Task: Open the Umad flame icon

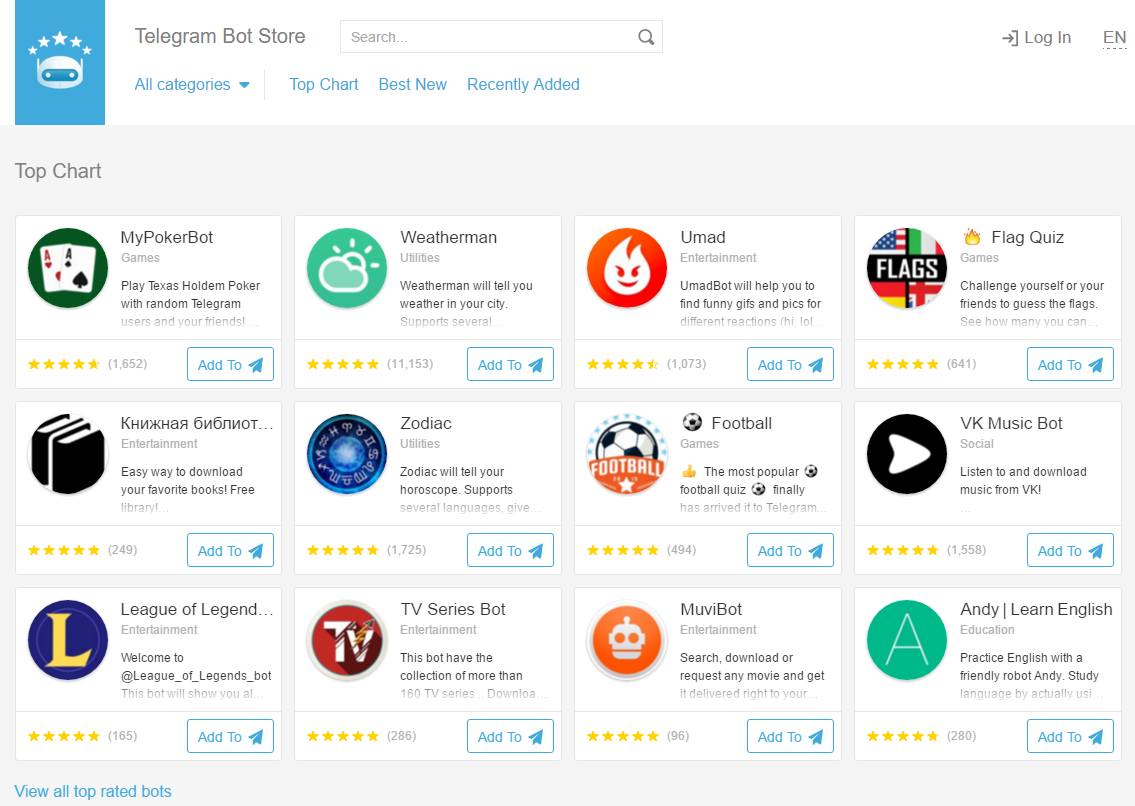Action: point(627,268)
